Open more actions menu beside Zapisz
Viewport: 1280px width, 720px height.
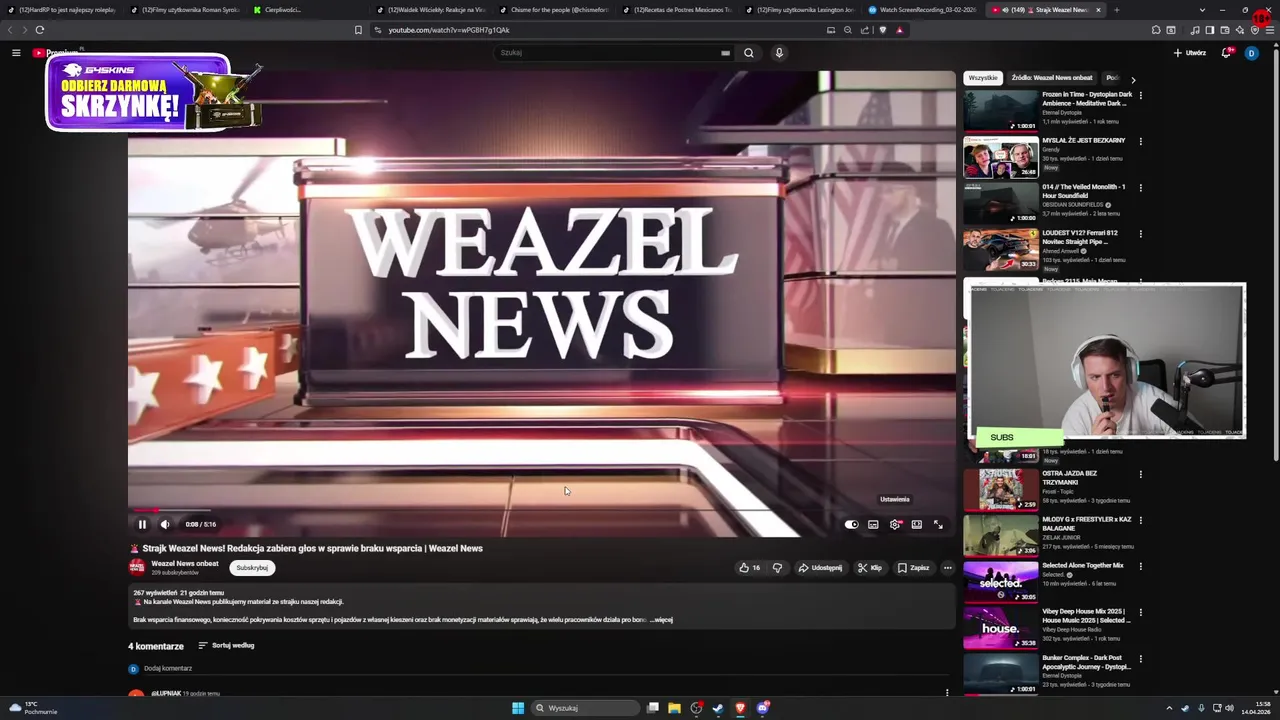(948, 568)
